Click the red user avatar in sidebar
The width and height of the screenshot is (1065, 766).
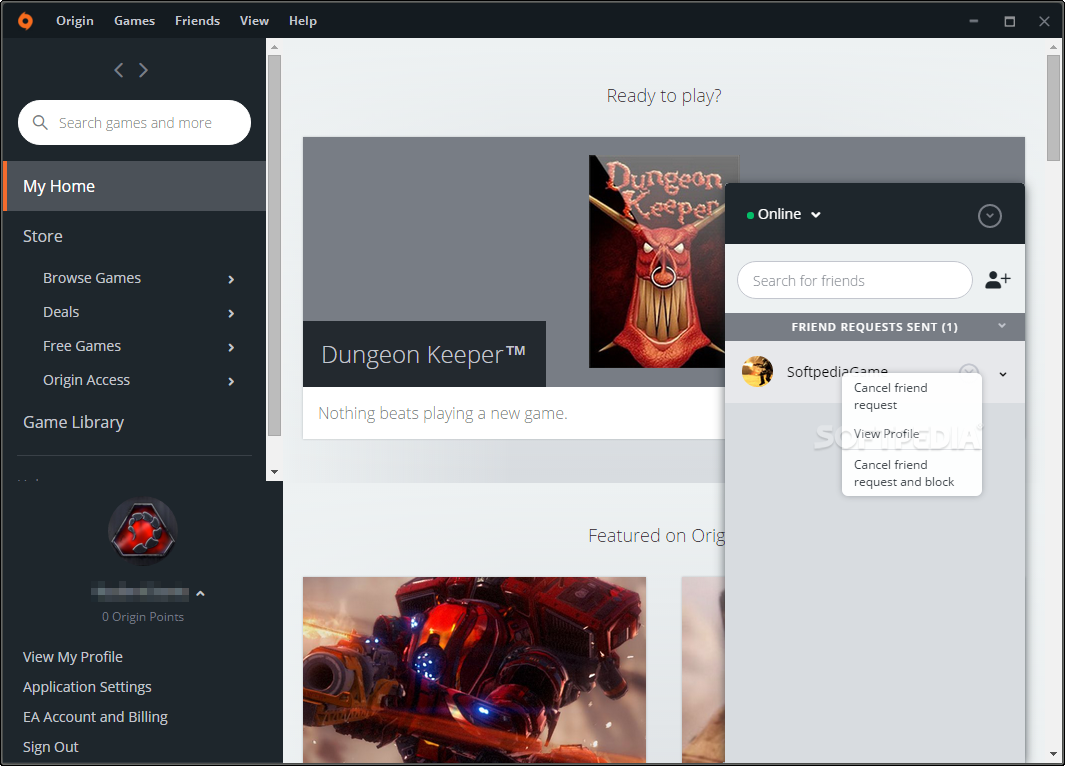coord(143,531)
